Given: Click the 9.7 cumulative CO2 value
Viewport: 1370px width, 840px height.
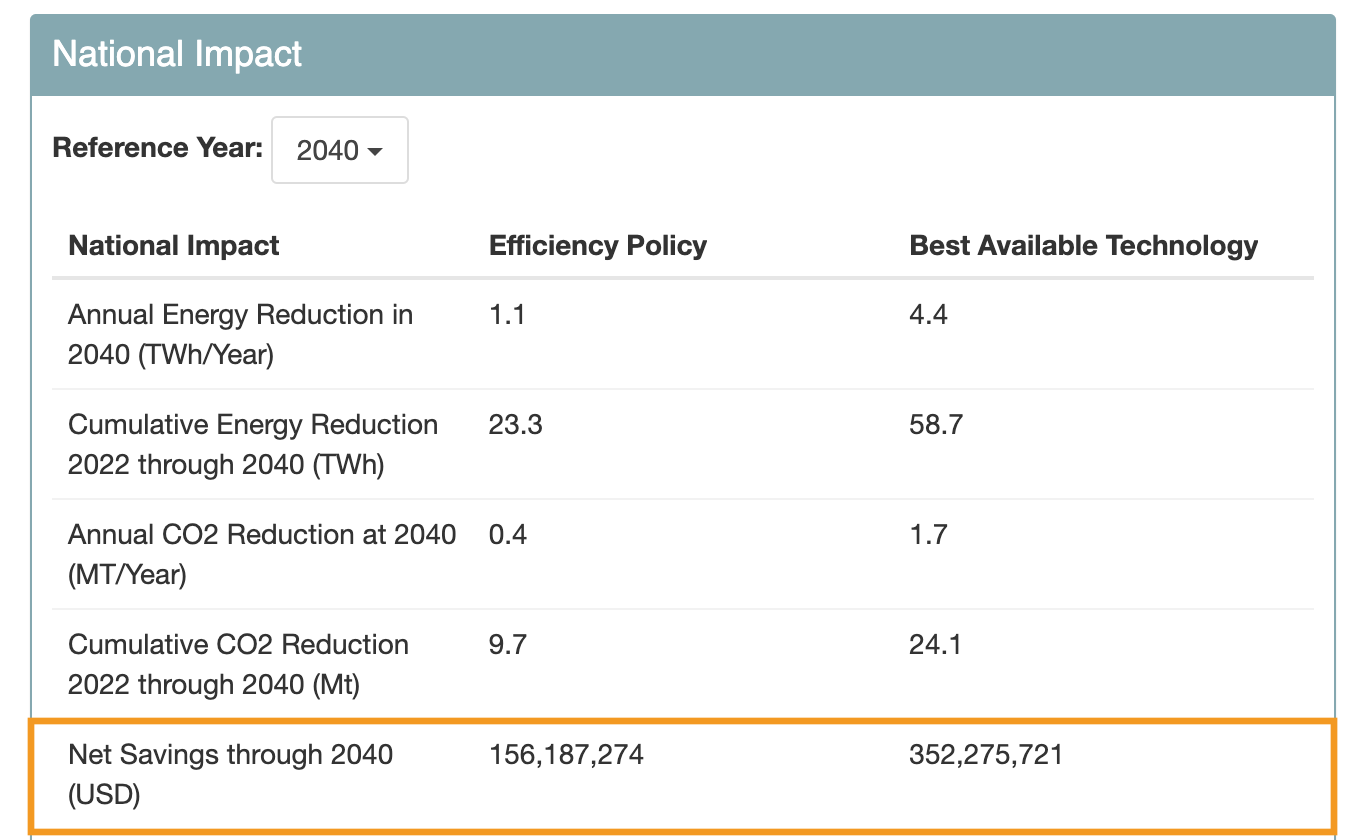Looking at the screenshot, I should 507,645.
